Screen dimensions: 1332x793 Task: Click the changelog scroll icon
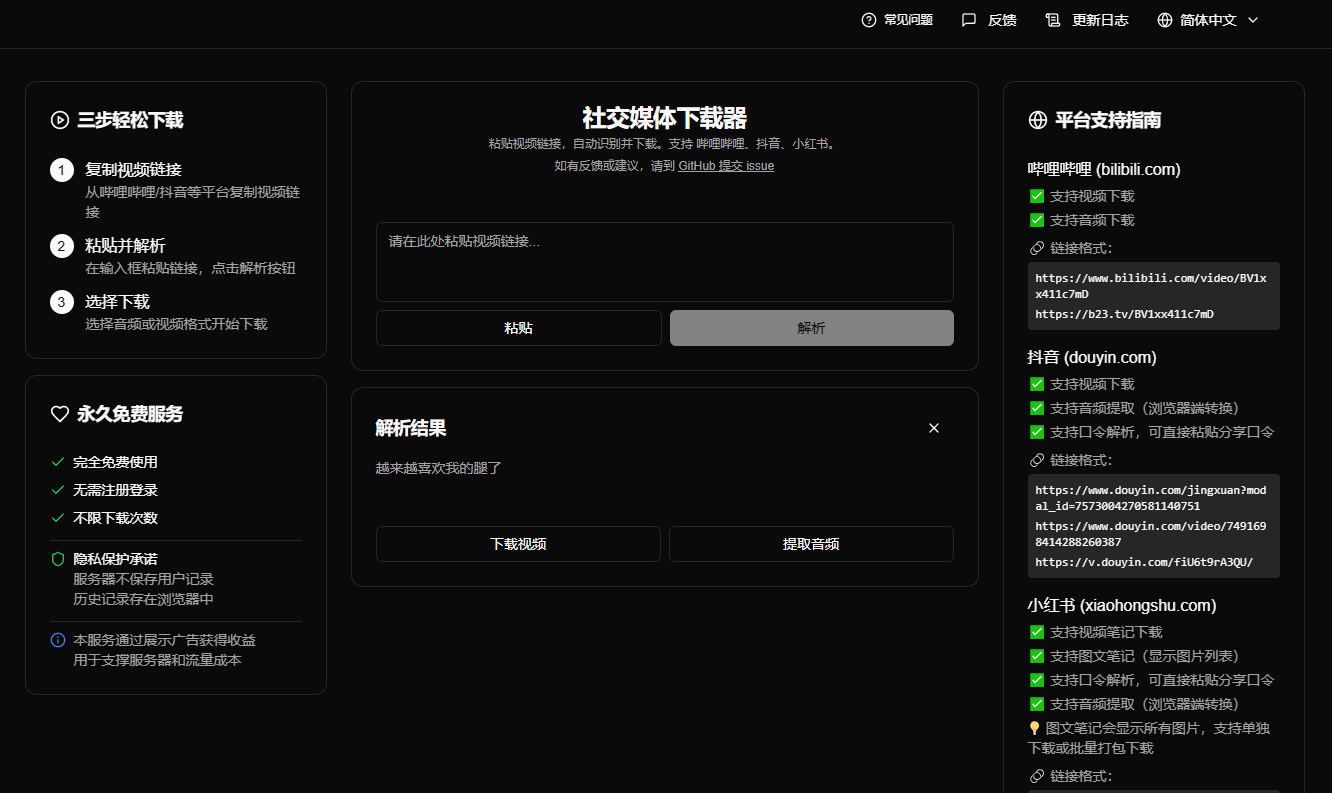1052,20
